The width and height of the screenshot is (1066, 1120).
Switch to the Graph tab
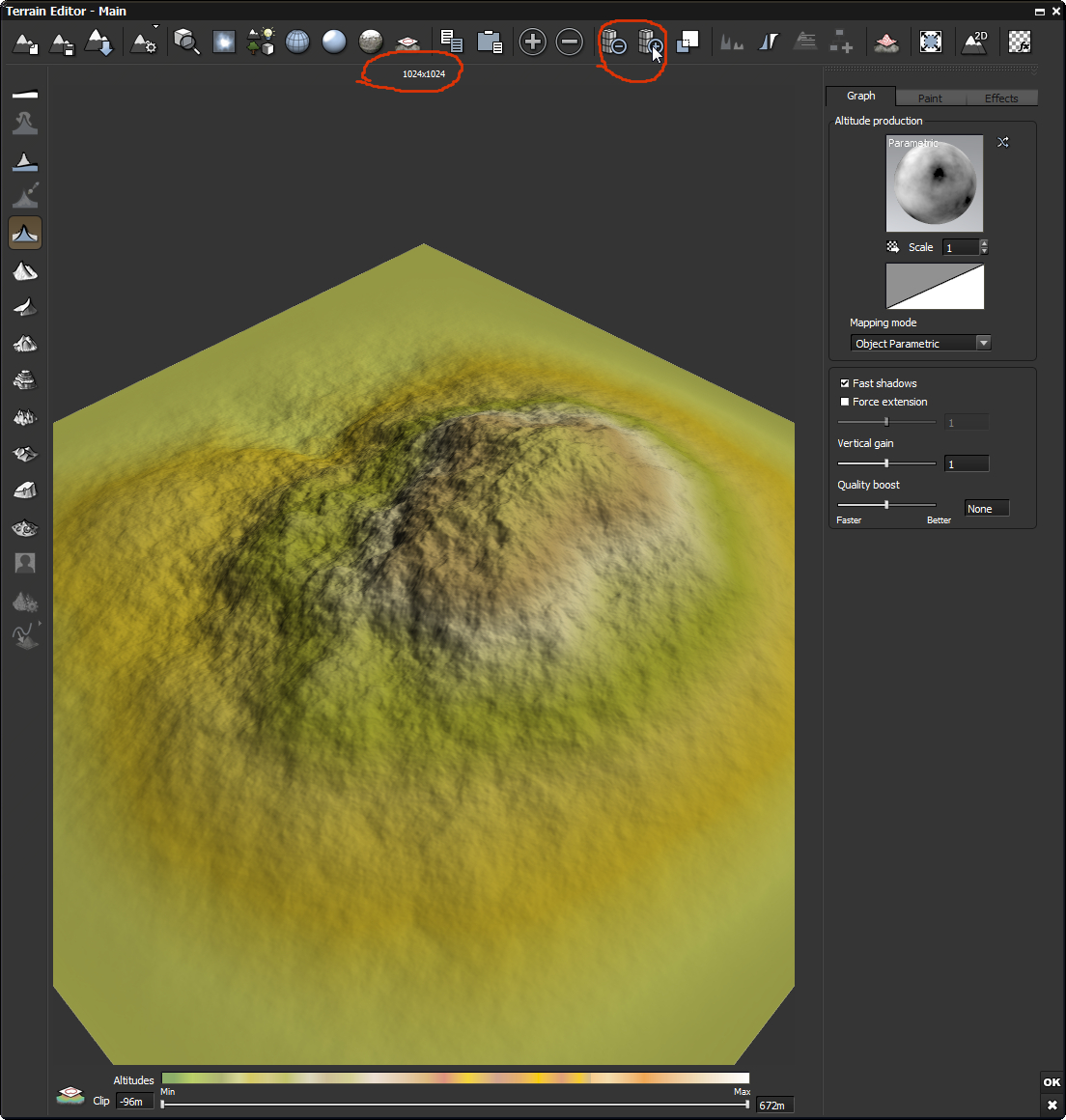[x=861, y=96]
